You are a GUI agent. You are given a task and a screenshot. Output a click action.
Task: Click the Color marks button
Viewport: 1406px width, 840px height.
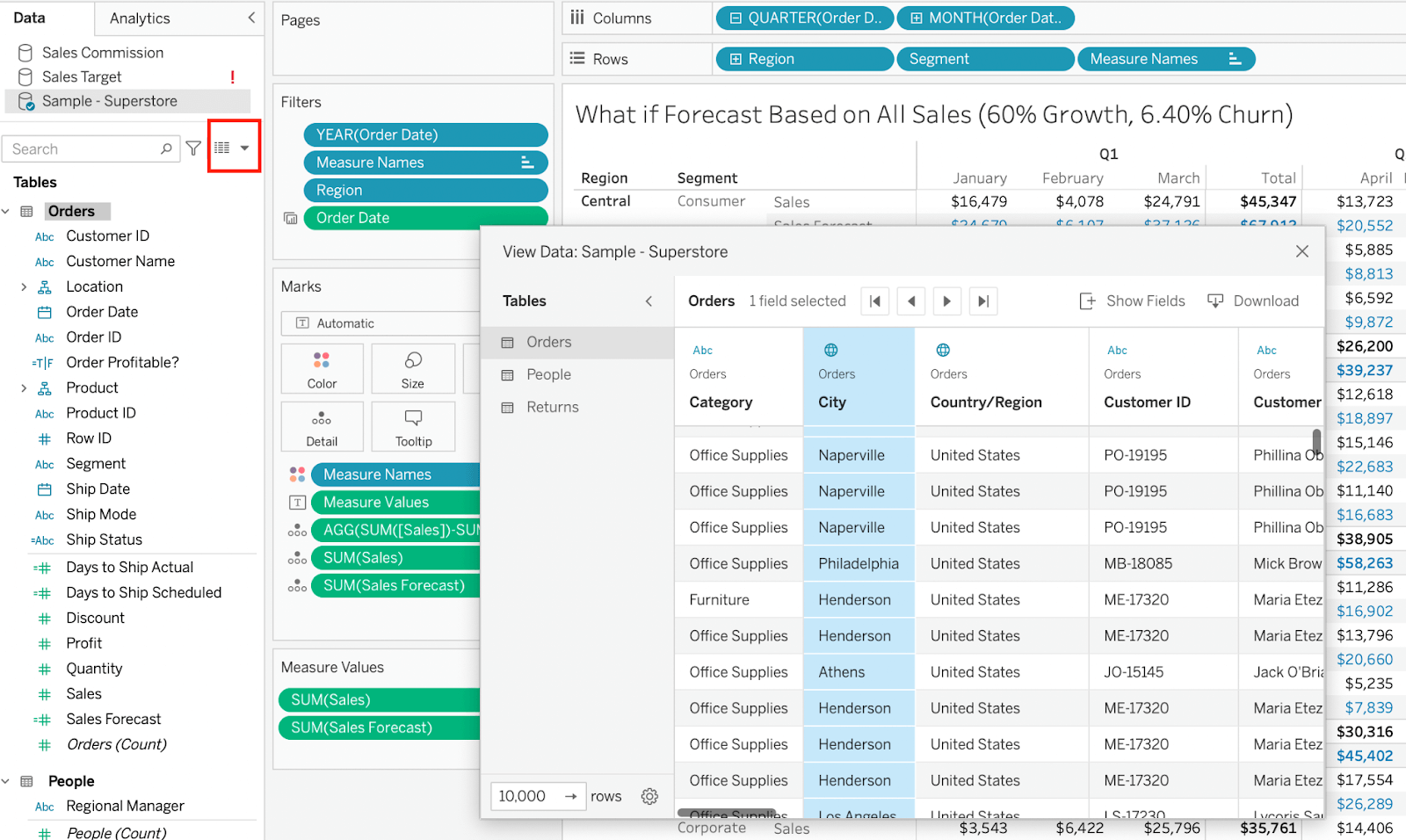tap(322, 369)
